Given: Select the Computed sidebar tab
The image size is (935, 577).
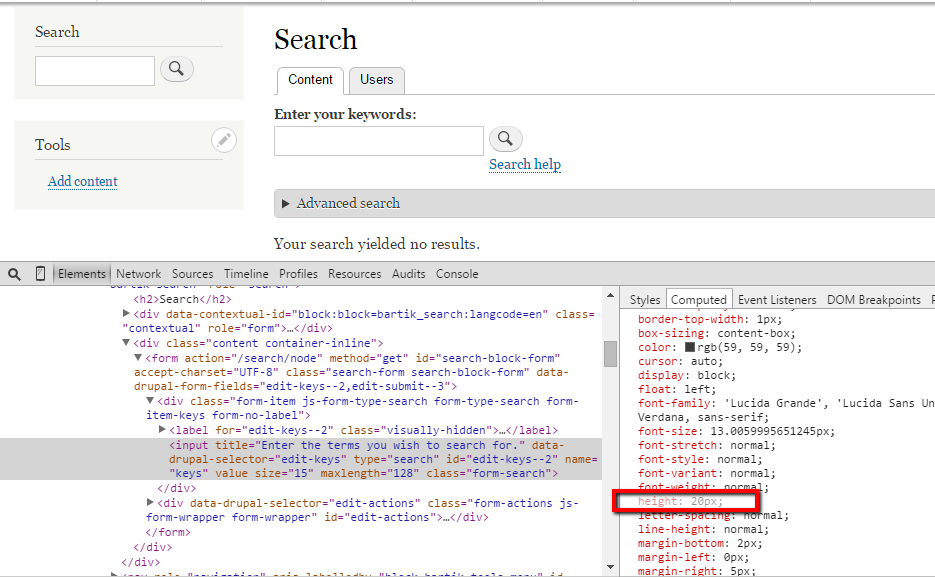Looking at the screenshot, I should pyautogui.click(x=699, y=300).
